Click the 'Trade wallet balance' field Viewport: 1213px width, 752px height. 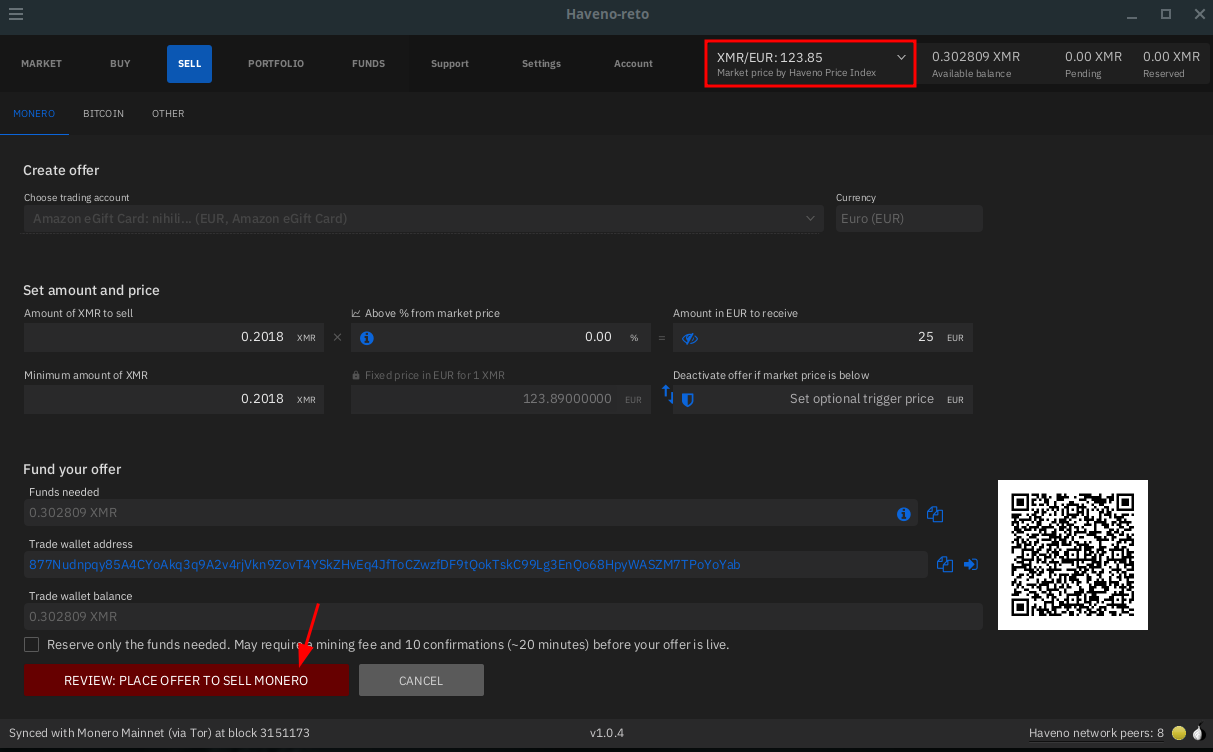pyautogui.click(x=503, y=617)
